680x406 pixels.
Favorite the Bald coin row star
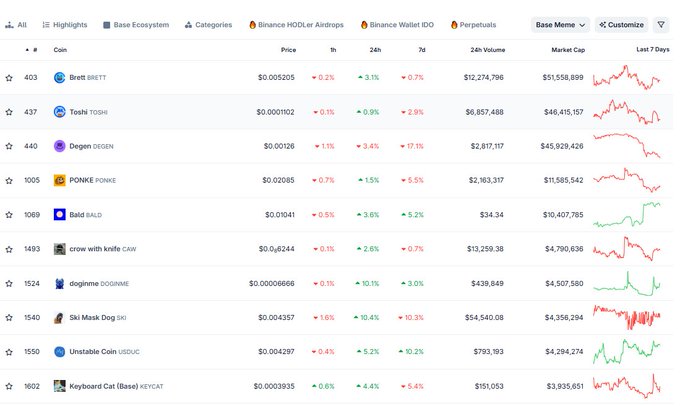coord(9,215)
